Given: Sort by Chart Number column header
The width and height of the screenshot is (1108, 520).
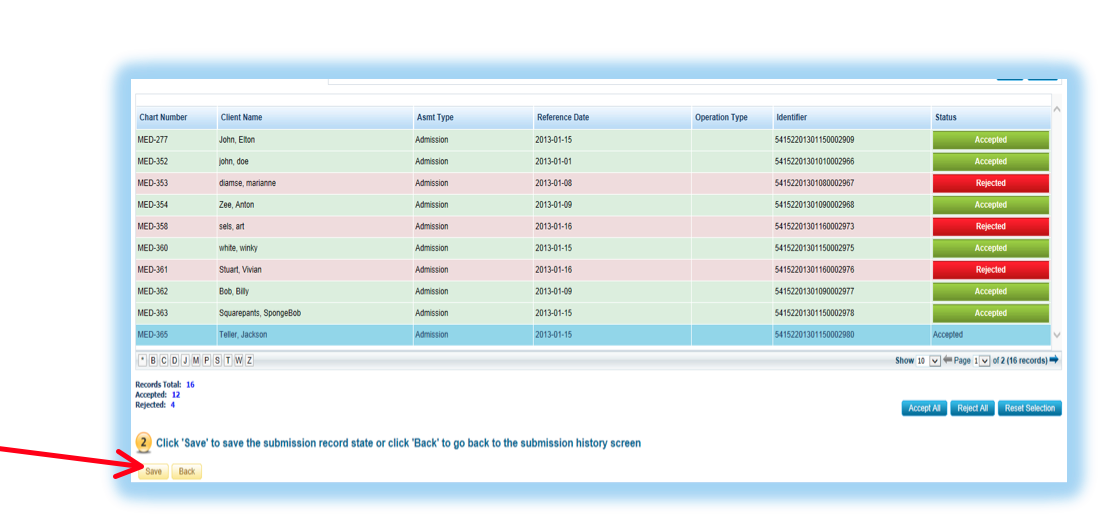Looking at the screenshot, I should 163,118.
